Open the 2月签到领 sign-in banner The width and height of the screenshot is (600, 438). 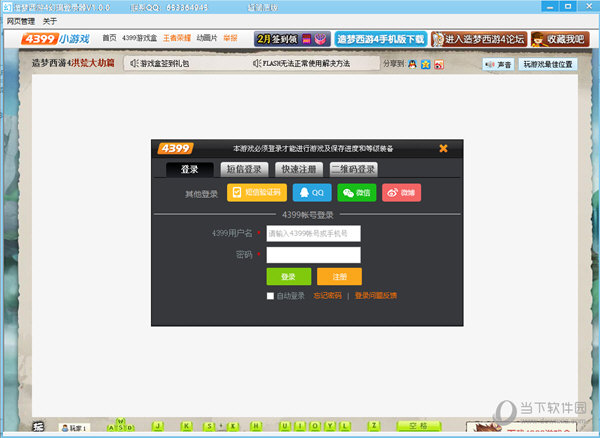pyautogui.click(x=292, y=39)
